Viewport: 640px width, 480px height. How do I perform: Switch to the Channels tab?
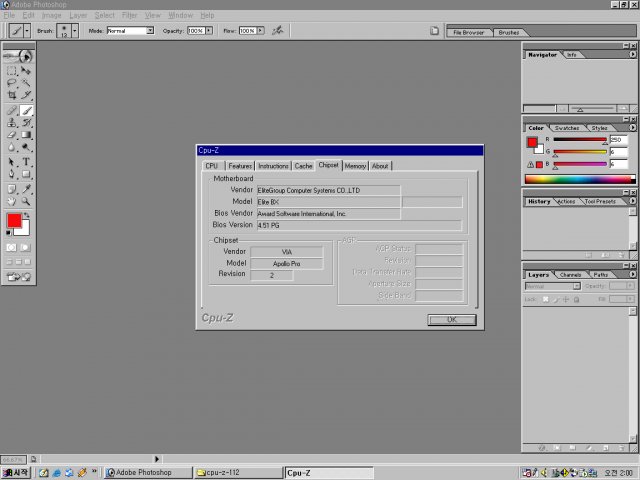coord(571,275)
